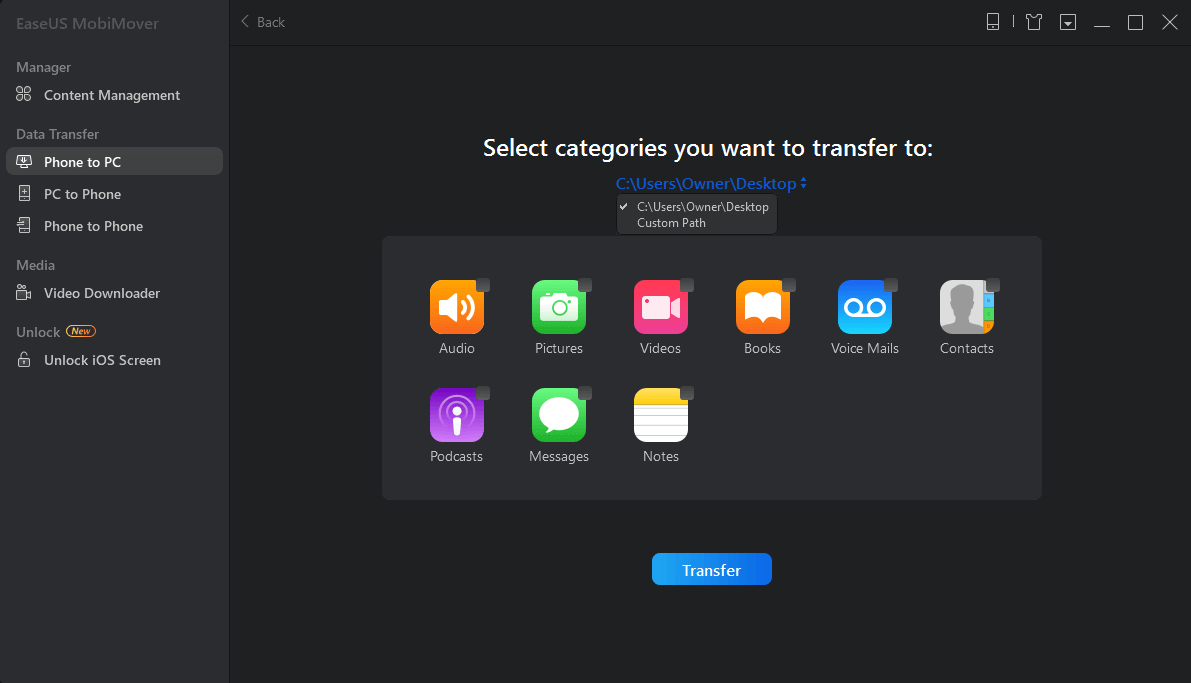
Task: Toggle the checkbox on the Contacts category
Action: pos(991,284)
